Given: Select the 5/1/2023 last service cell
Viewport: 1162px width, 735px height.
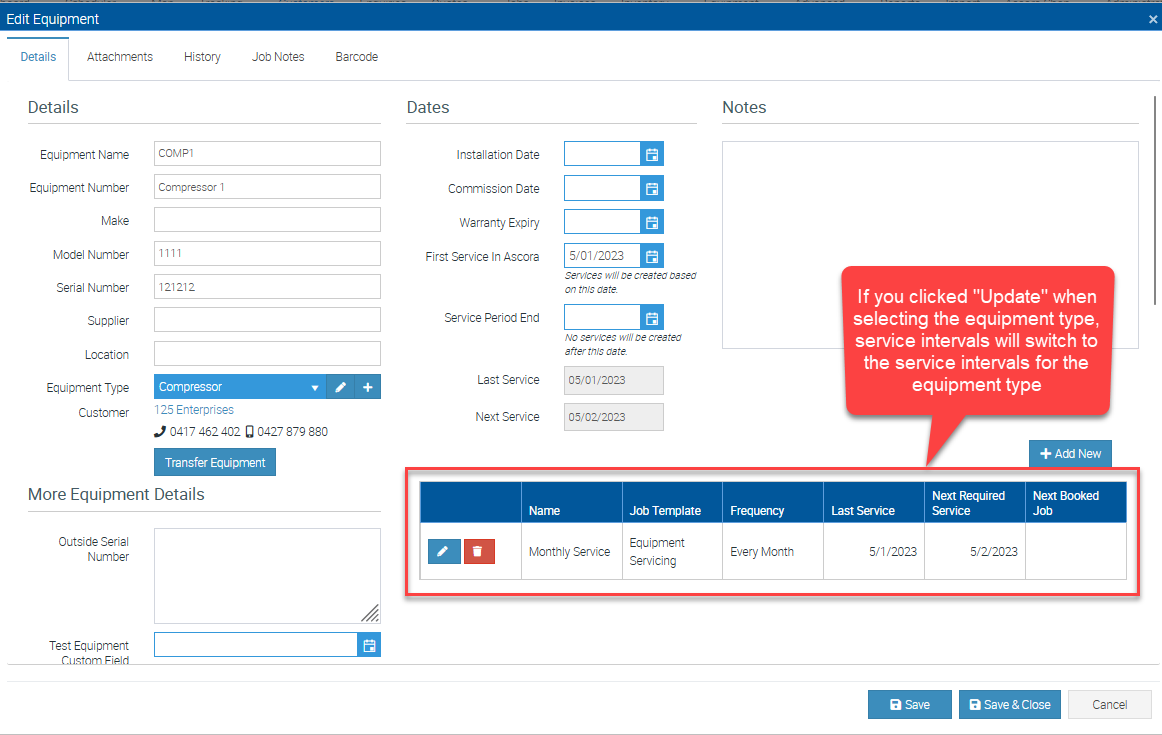Looking at the screenshot, I should (x=874, y=551).
